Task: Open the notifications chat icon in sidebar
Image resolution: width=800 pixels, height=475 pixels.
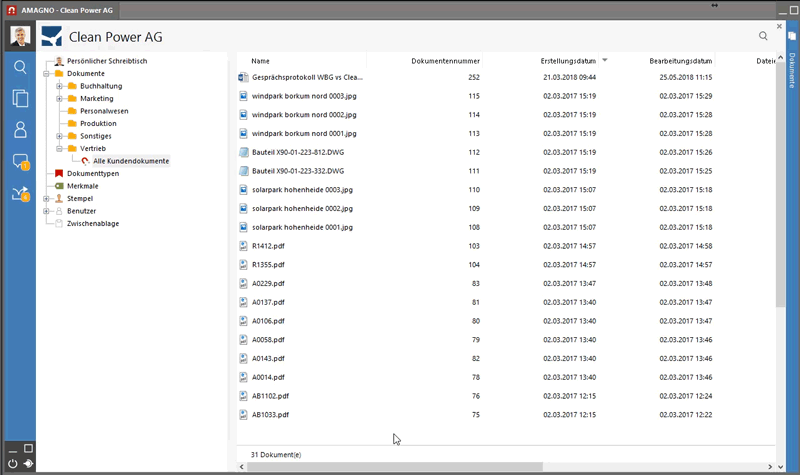Action: pos(20,162)
